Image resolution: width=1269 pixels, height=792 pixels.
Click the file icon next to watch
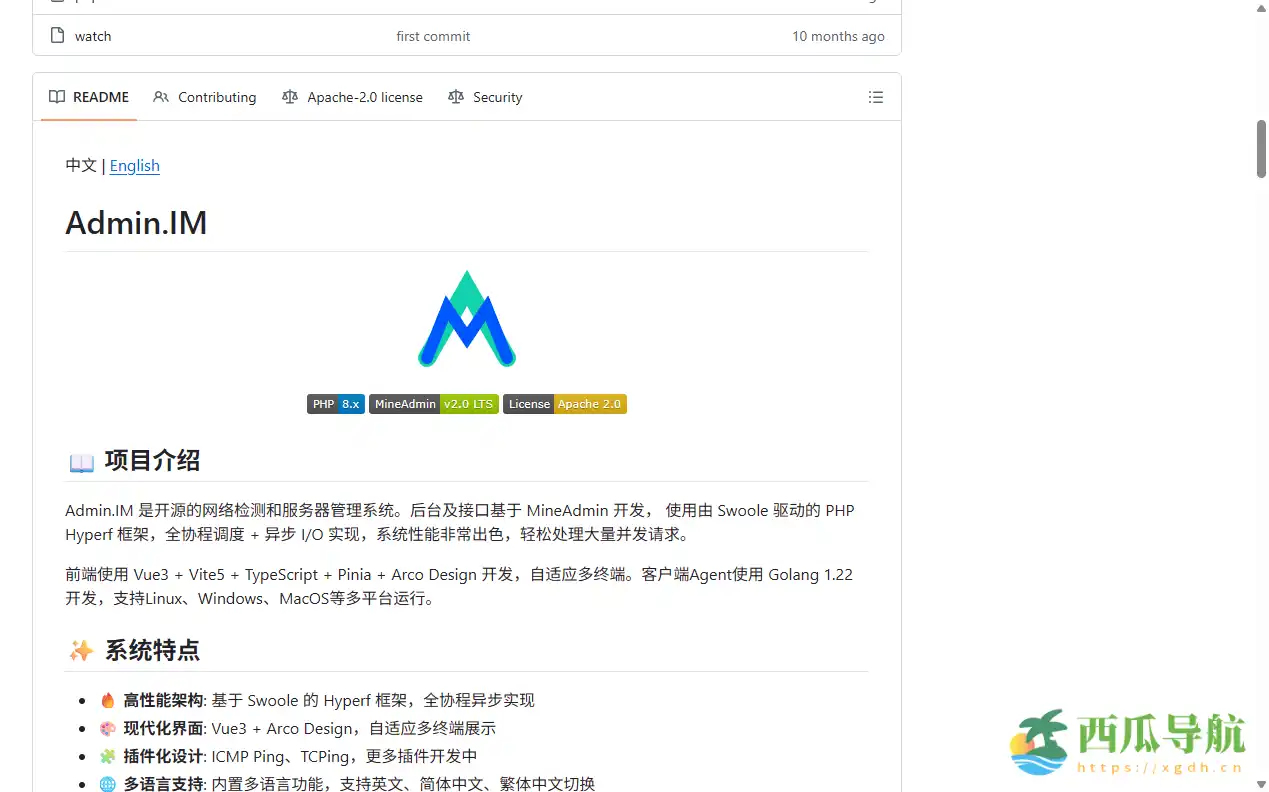[57, 35]
